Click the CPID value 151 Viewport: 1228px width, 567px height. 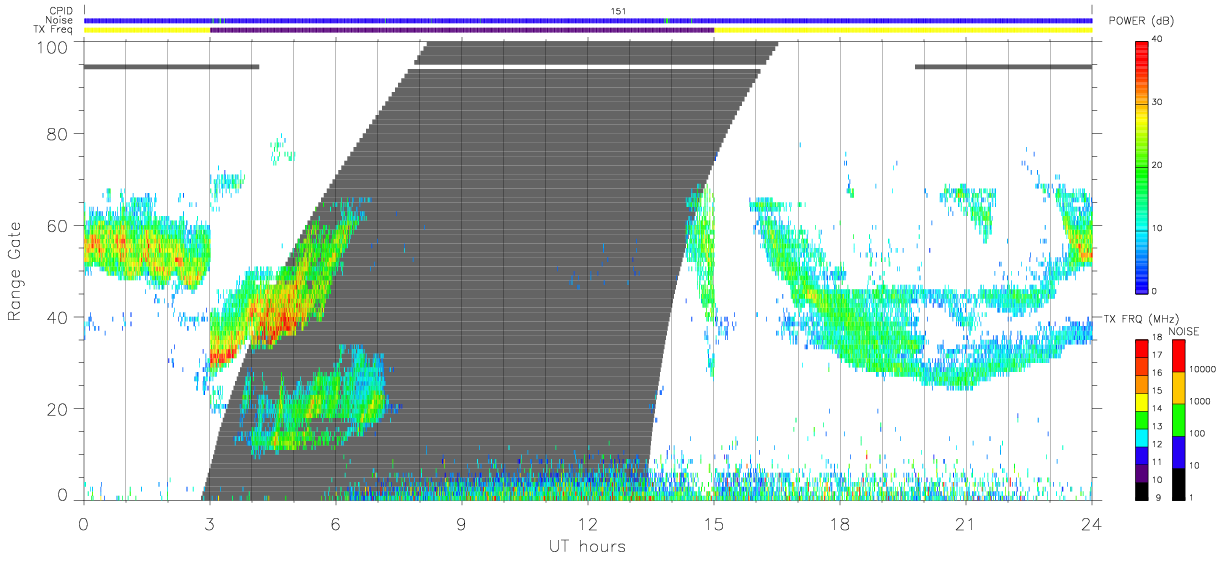(x=617, y=11)
